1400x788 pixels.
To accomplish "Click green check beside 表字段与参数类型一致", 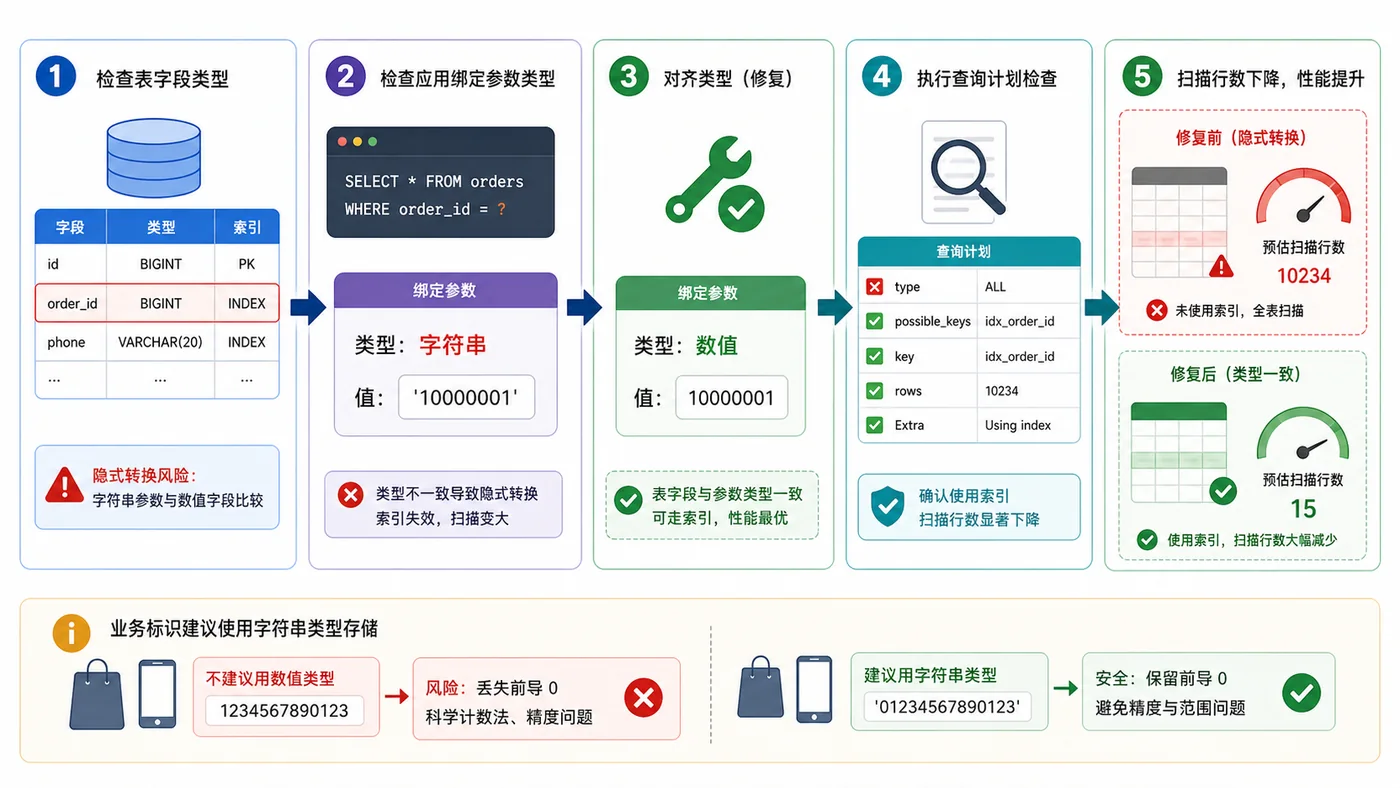I will (x=628, y=499).
